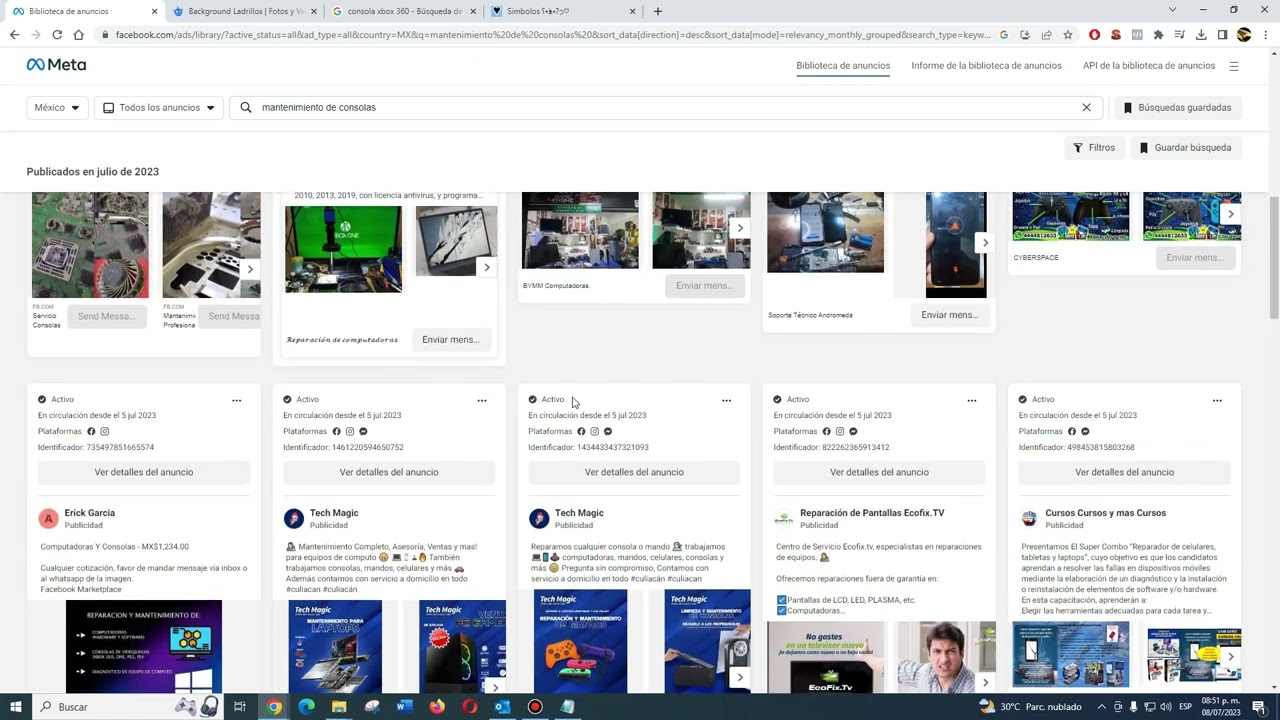
Task: Reload the page
Action: [57, 35]
